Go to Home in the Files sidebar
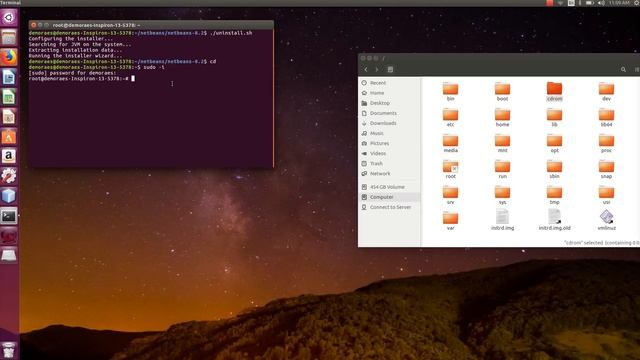640x360 pixels. 389,93
